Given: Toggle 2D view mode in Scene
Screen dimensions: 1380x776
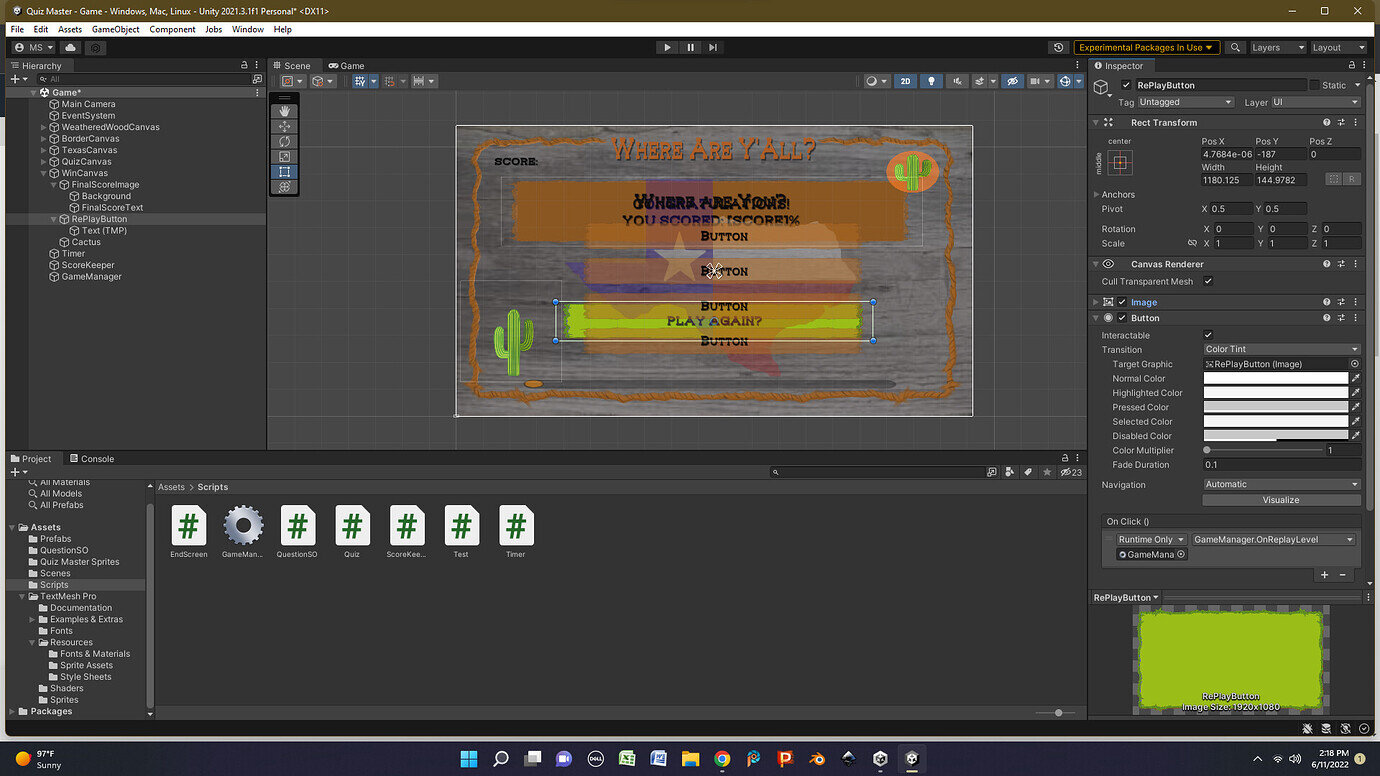Looking at the screenshot, I should pos(905,81).
